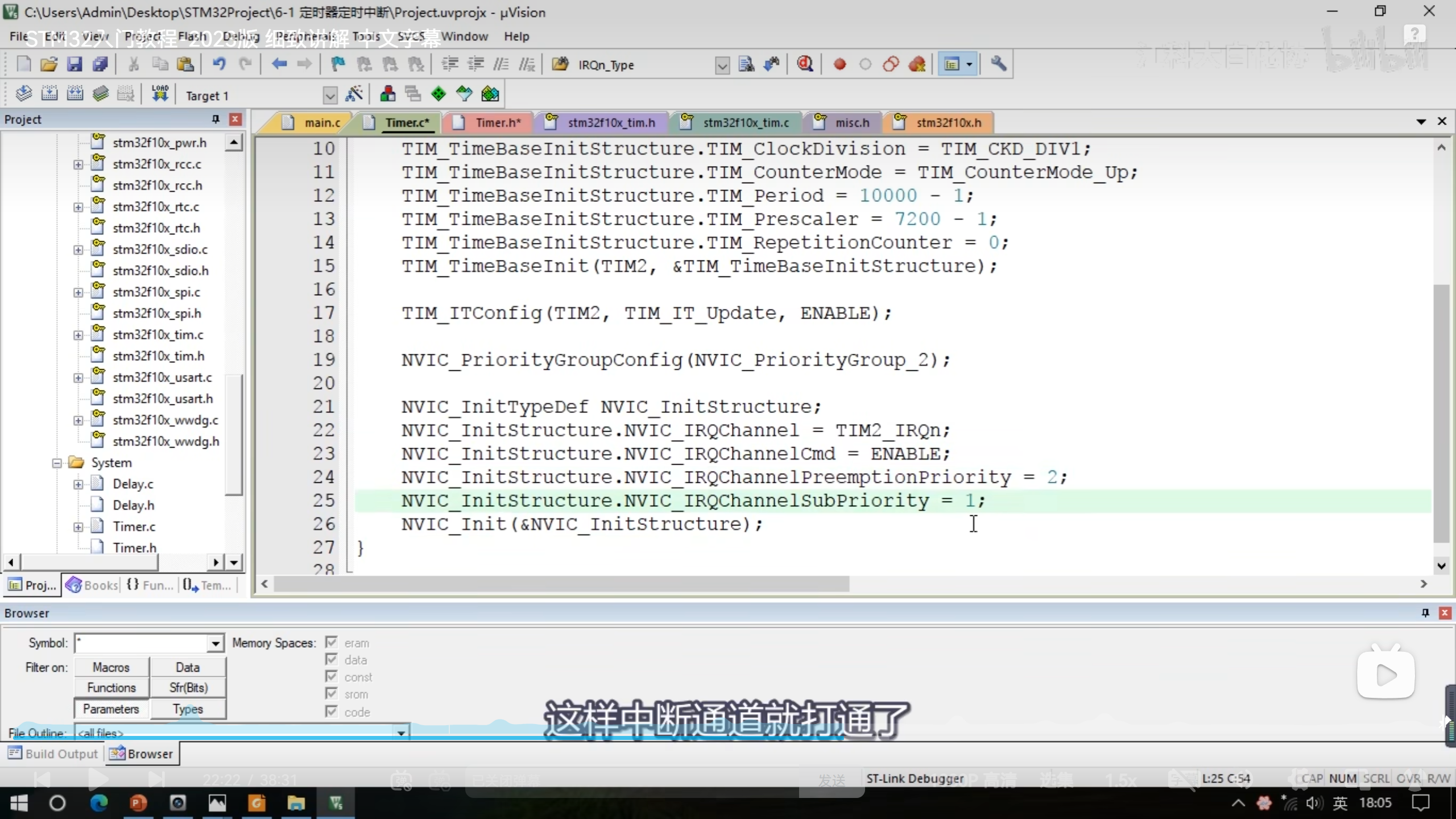The height and width of the screenshot is (819, 1456).
Task: Click the Open file folder icon
Action: [49, 64]
